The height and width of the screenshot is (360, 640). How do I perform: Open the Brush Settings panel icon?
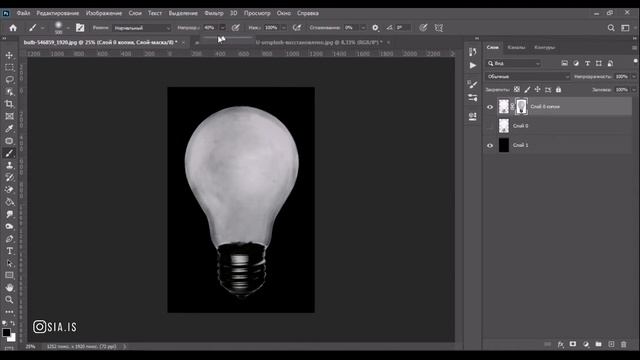(x=473, y=84)
